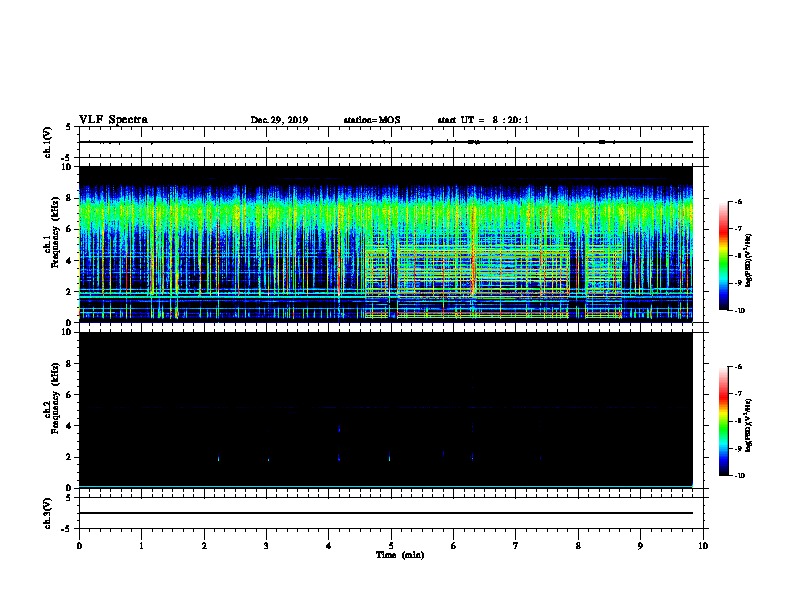Click the time axis tick label "6"
This screenshot has height=612, width=792.
pos(454,546)
